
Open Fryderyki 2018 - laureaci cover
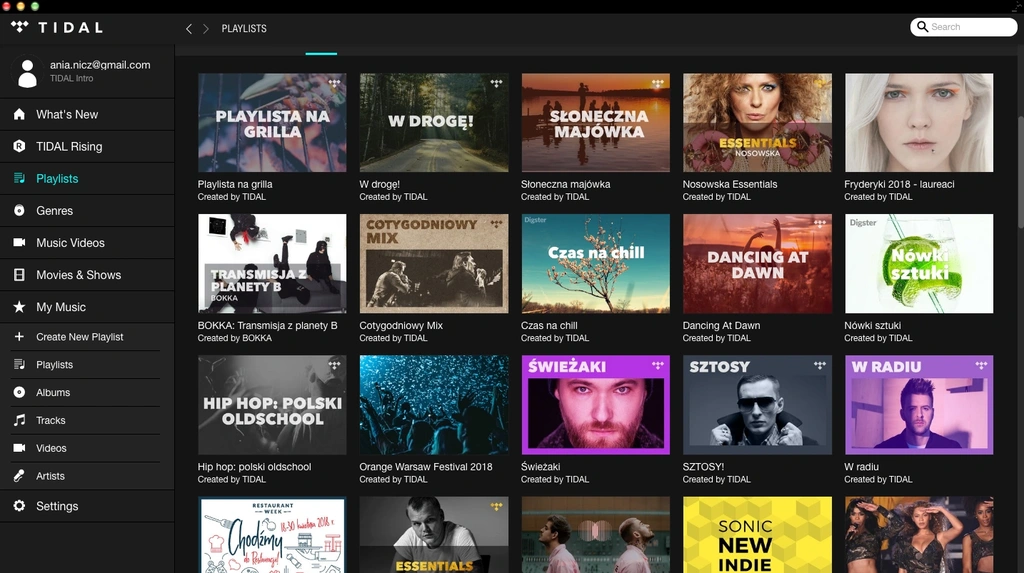tap(919, 123)
